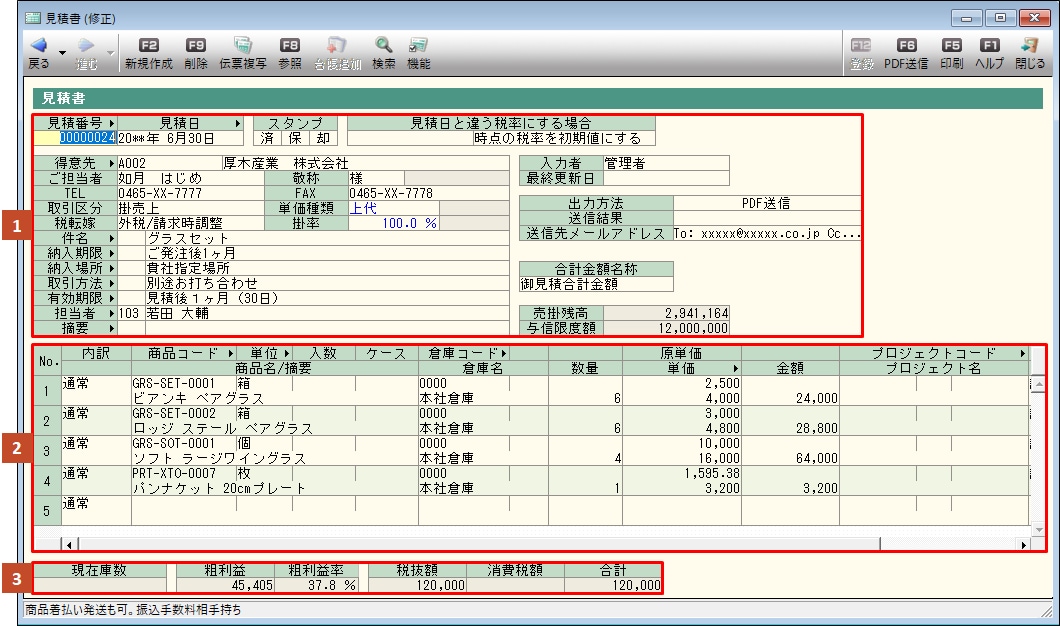Click the 戻る (Back) arrow icon
Image resolution: width=1060 pixels, height=626 pixels.
click(x=38, y=46)
